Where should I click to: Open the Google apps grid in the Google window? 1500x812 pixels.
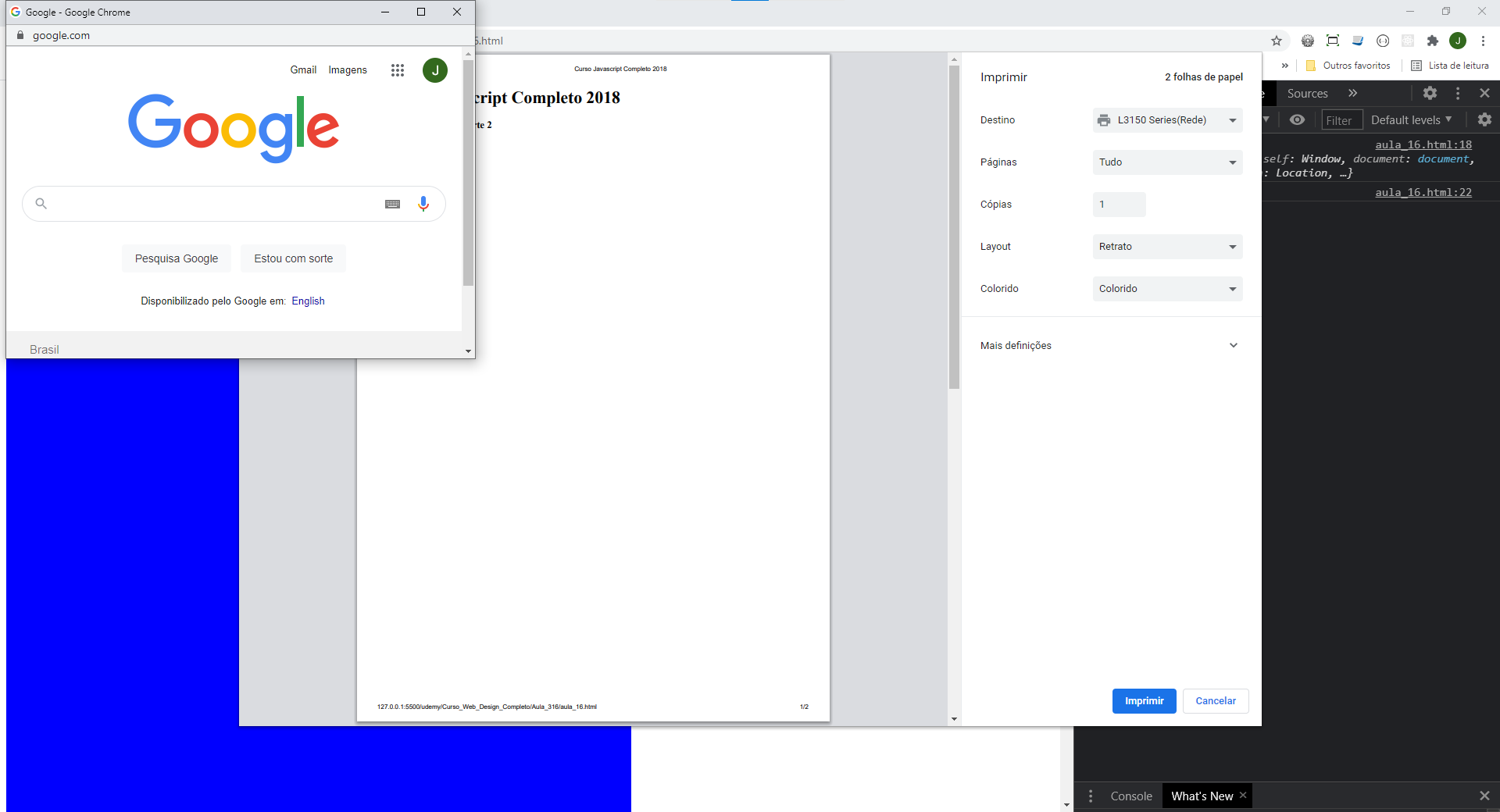pos(398,70)
